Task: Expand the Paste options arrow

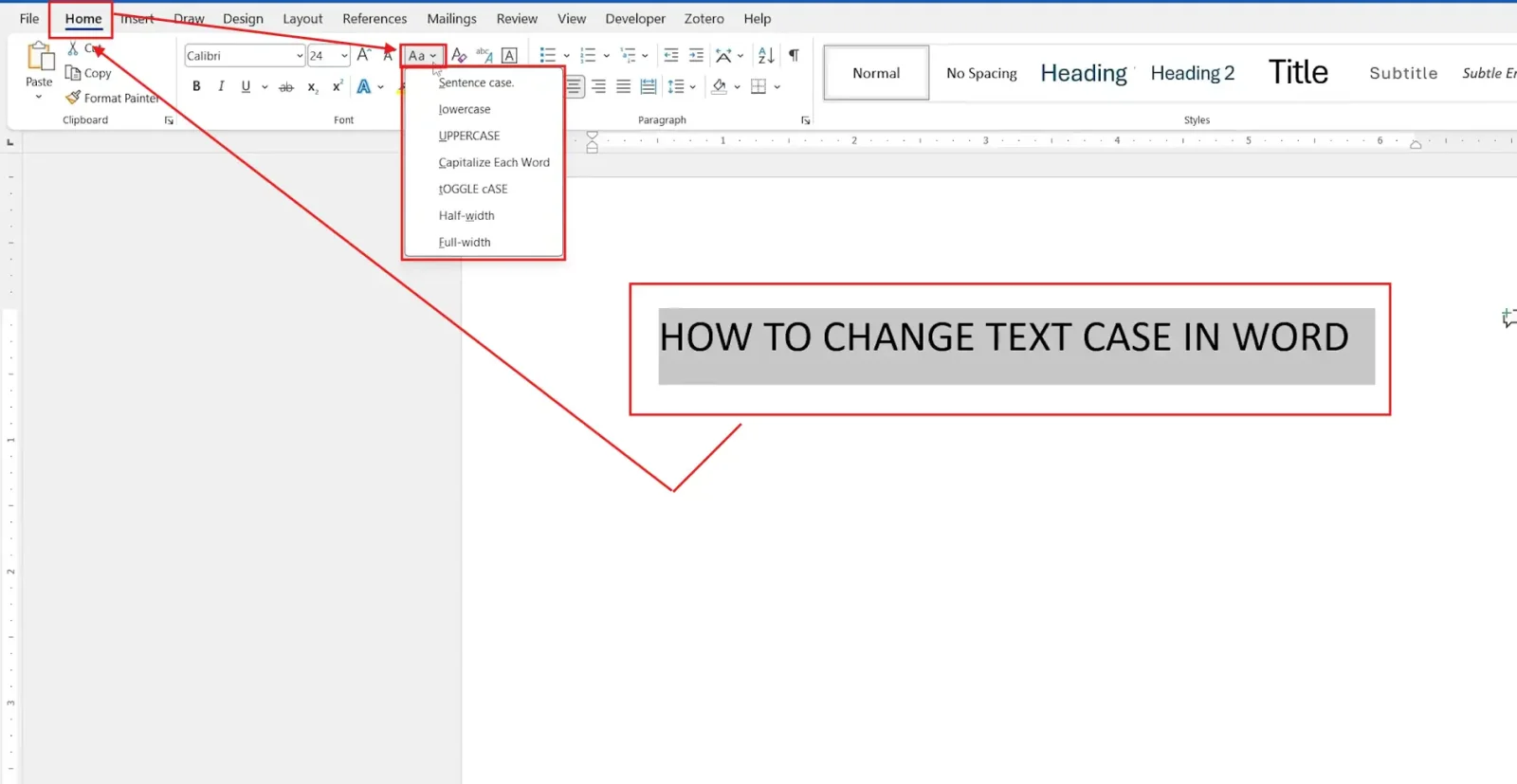Action: click(39, 97)
